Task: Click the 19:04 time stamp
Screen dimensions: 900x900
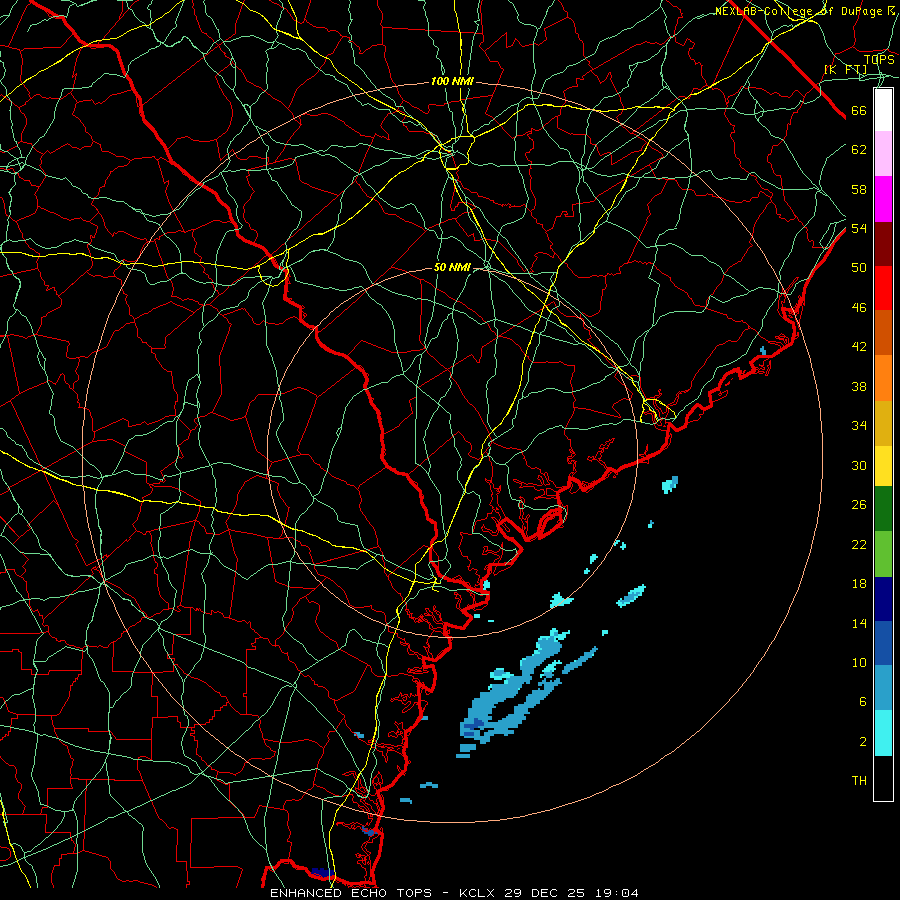Action: point(617,893)
